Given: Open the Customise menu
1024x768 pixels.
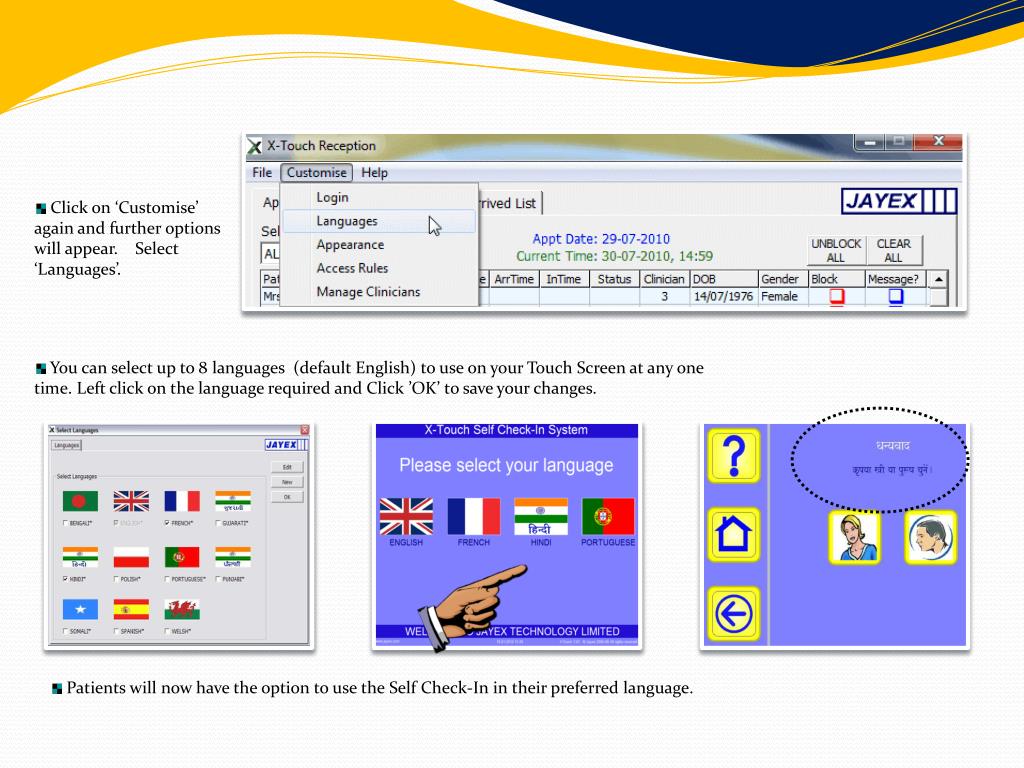Looking at the screenshot, I should click(317, 172).
